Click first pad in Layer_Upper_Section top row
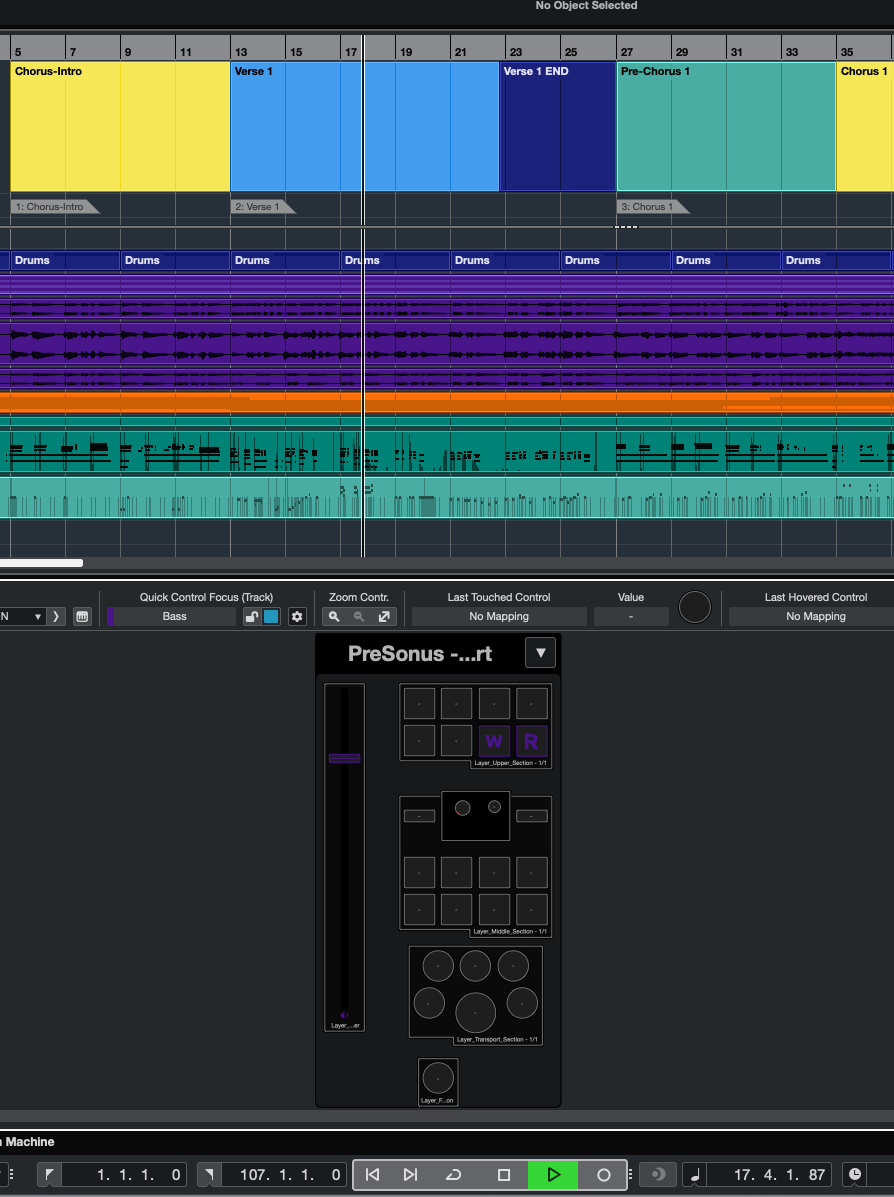The width and height of the screenshot is (894, 1197). pyautogui.click(x=419, y=703)
